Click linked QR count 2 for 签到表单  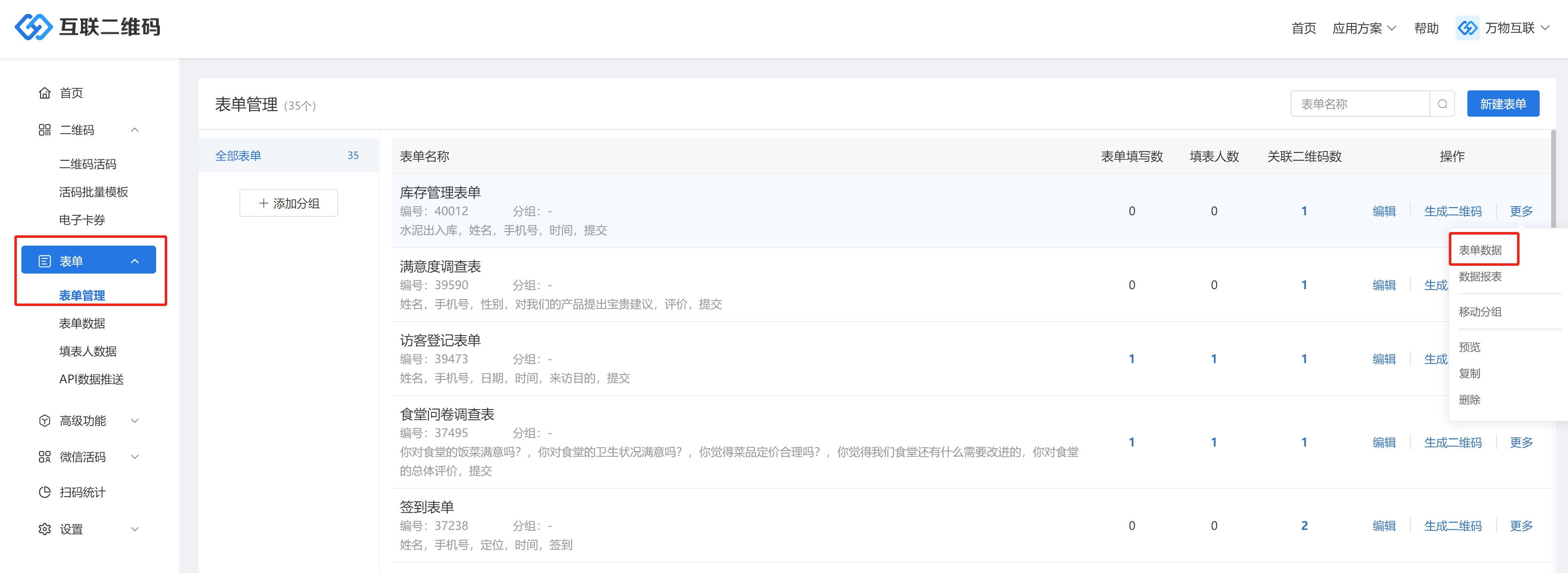(x=1304, y=526)
